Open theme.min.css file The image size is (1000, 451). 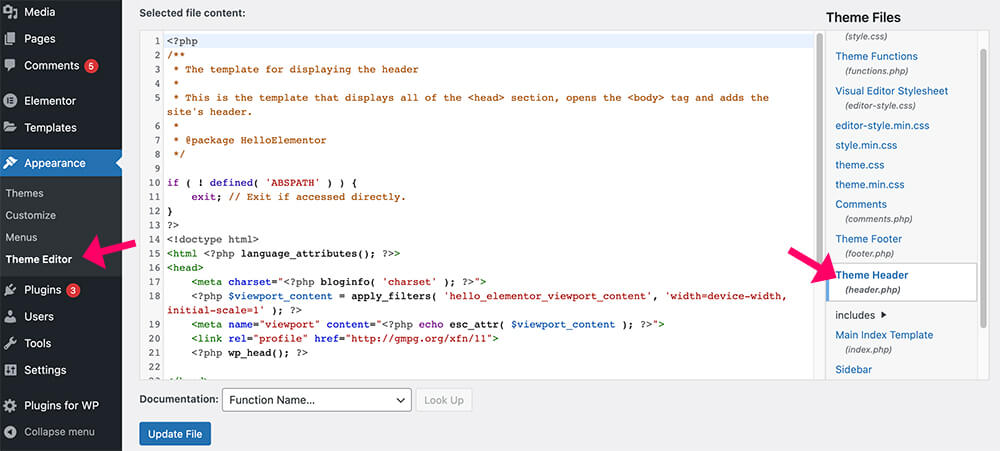[870, 185]
